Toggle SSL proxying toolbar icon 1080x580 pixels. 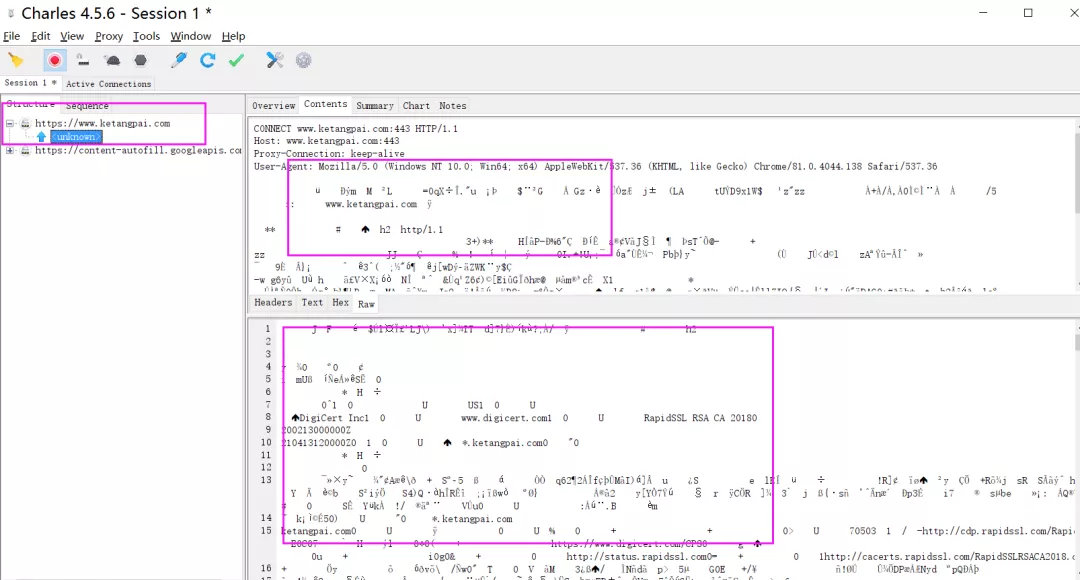point(83,61)
